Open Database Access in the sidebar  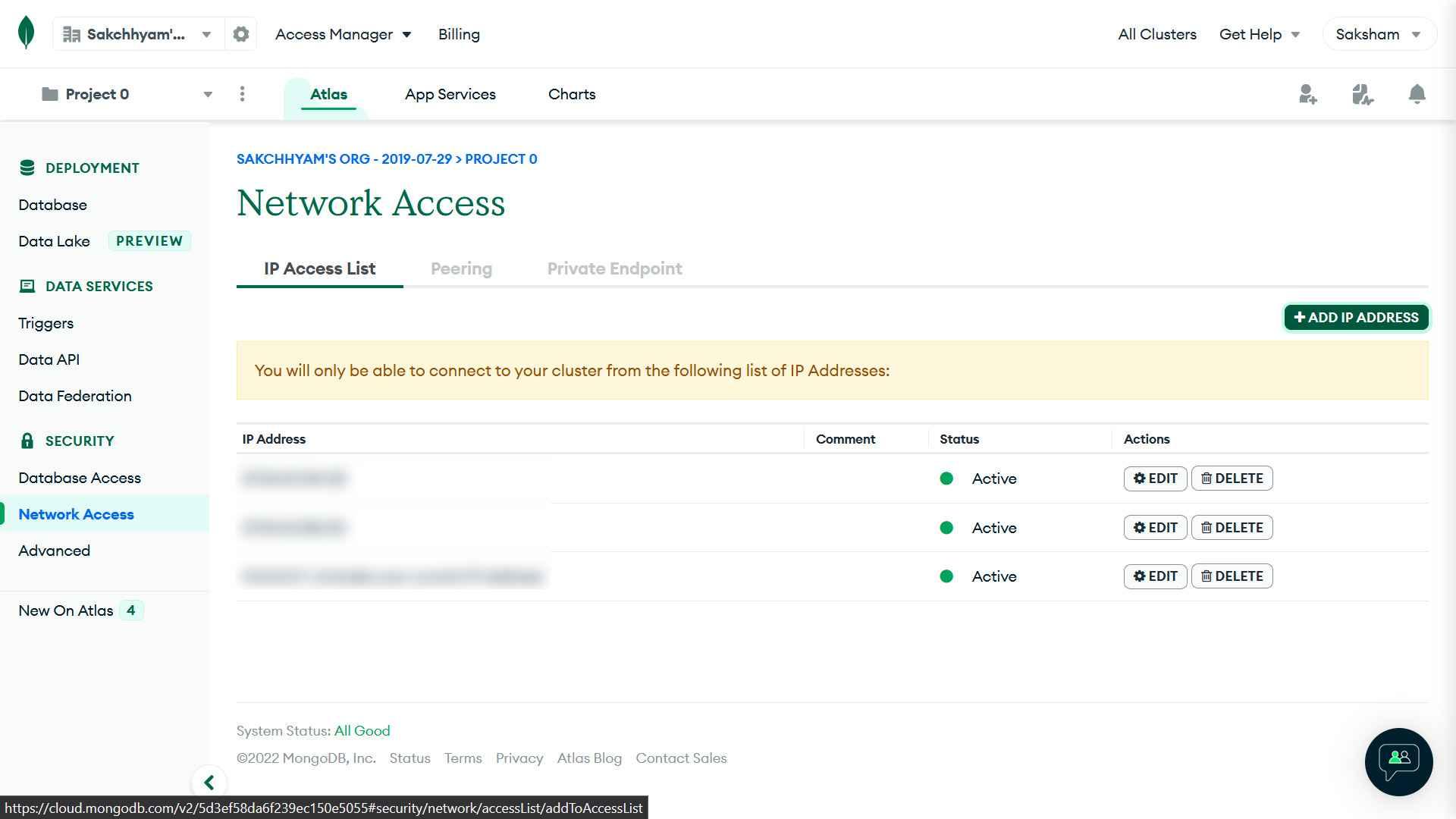[80, 478]
